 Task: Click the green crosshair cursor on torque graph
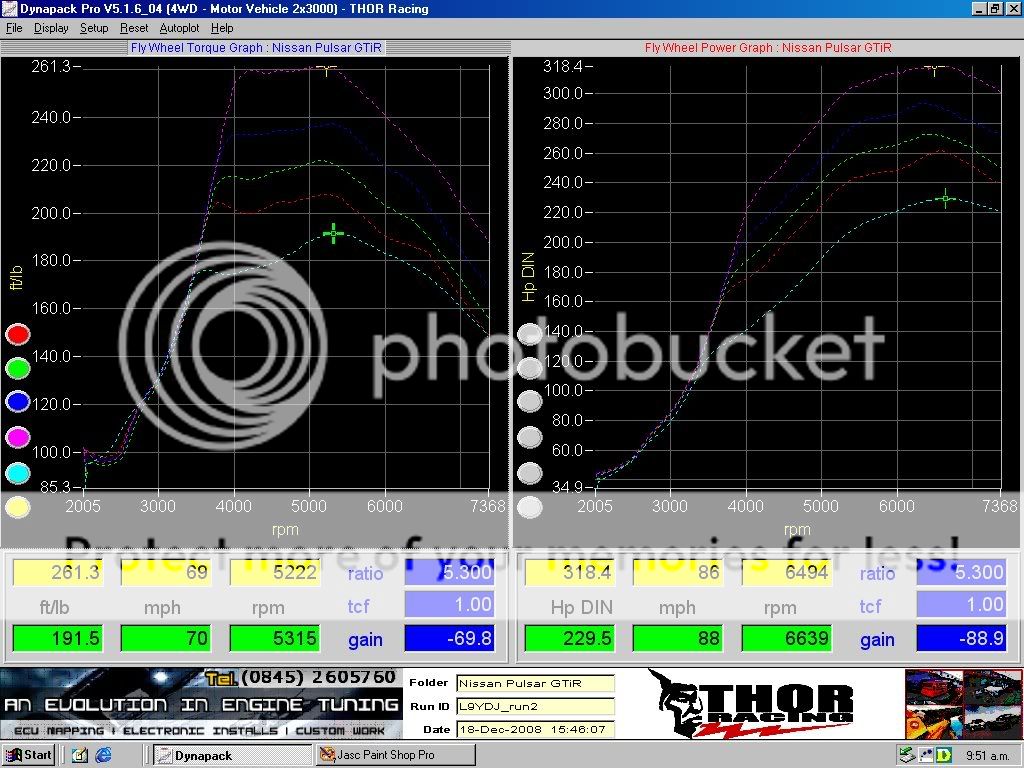(x=333, y=232)
